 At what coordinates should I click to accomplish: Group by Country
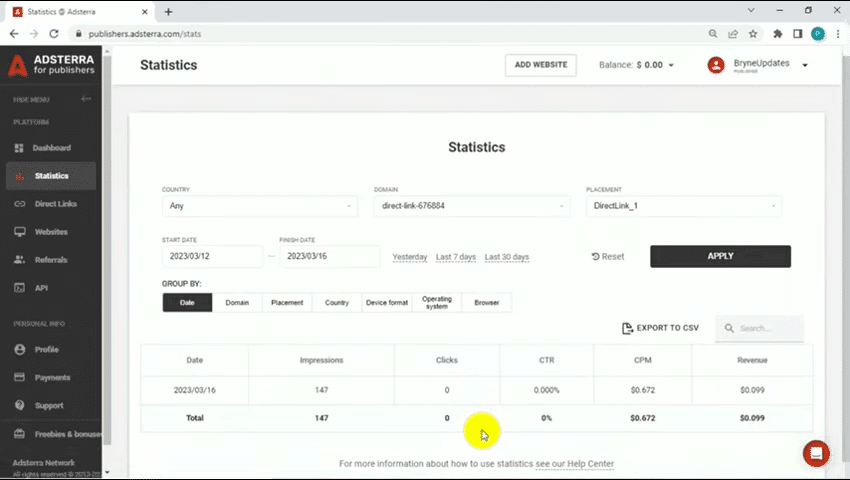337,303
